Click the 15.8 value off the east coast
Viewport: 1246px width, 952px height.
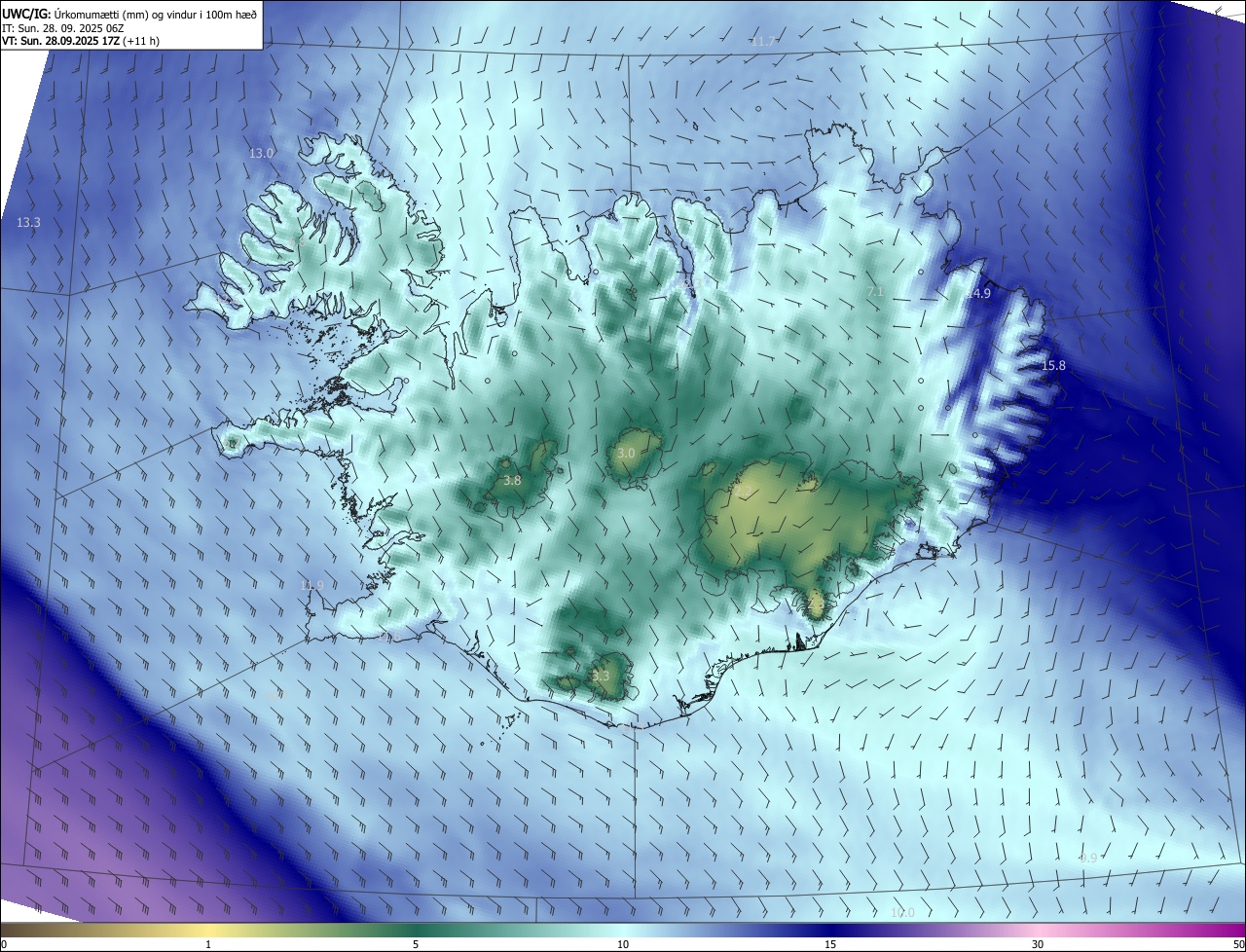1053,366
